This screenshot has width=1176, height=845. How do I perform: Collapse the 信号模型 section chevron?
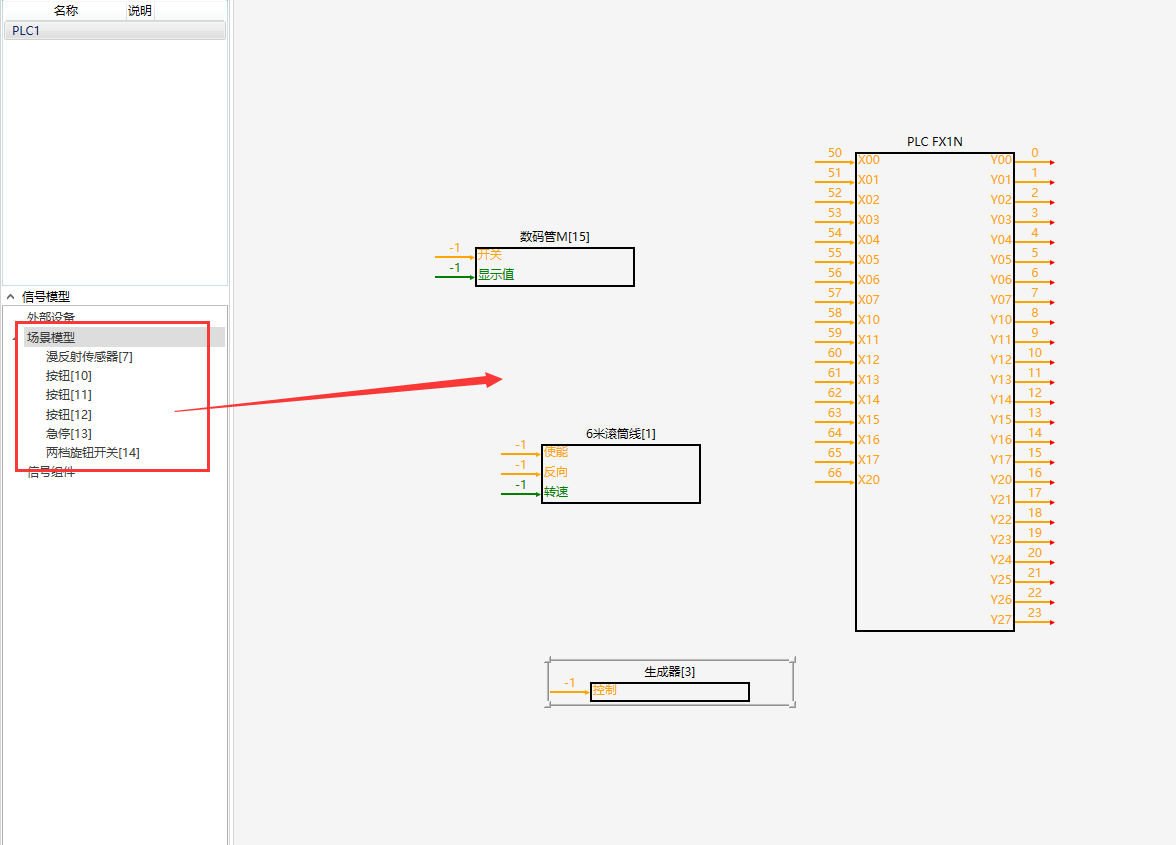tap(10, 297)
